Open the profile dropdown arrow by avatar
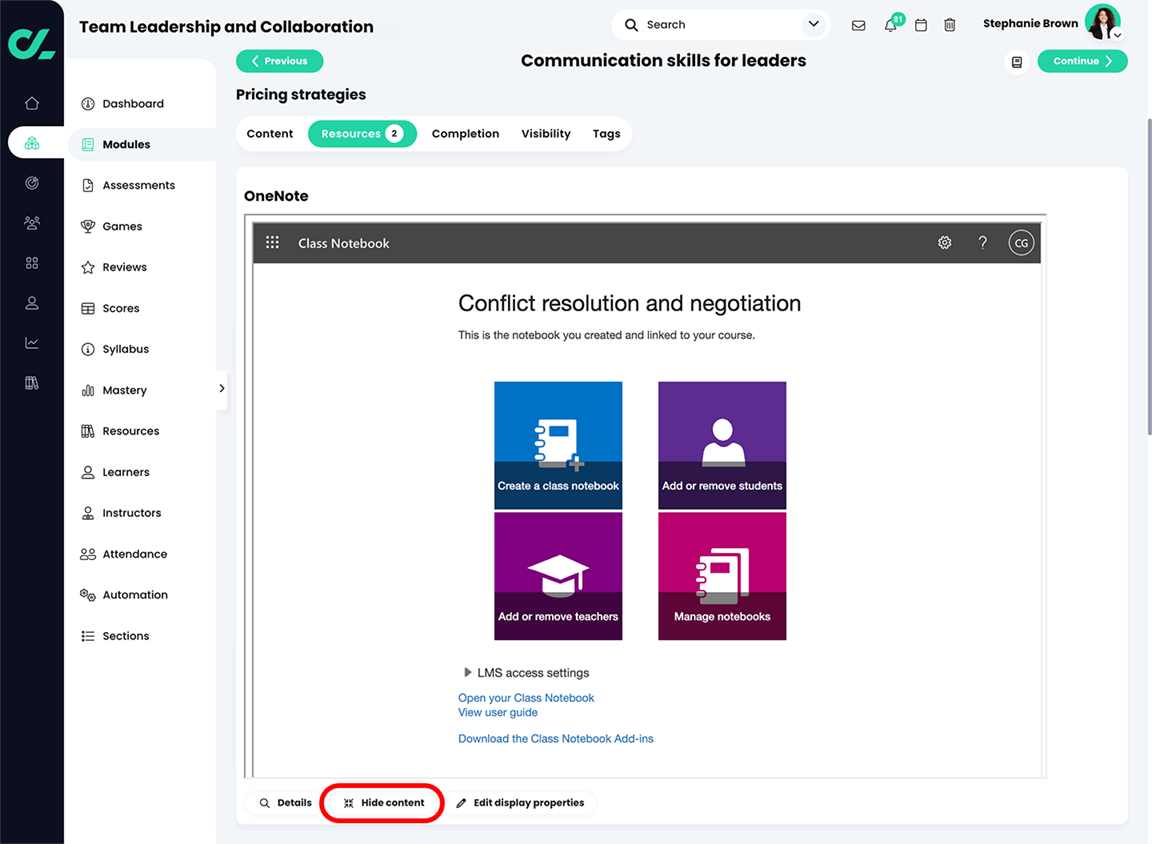The image size is (1152, 844). tap(1117, 35)
